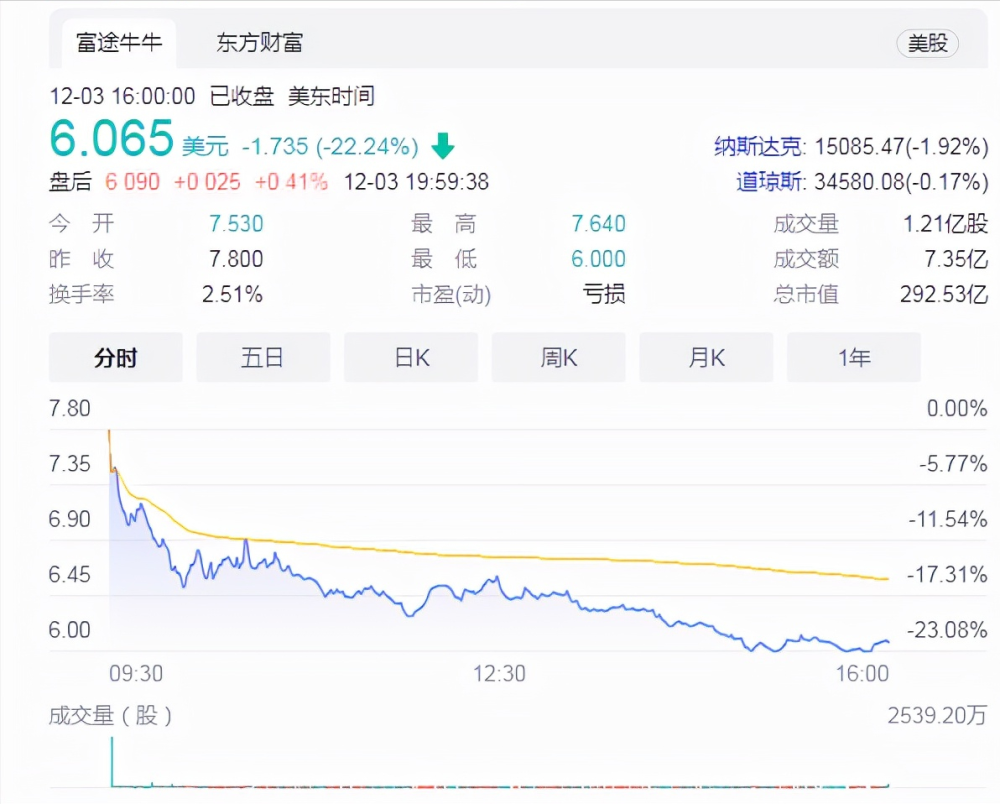The width and height of the screenshot is (1000, 804).
Task: Select the change text -1.735 (-22.24%)
Action: pos(330,147)
